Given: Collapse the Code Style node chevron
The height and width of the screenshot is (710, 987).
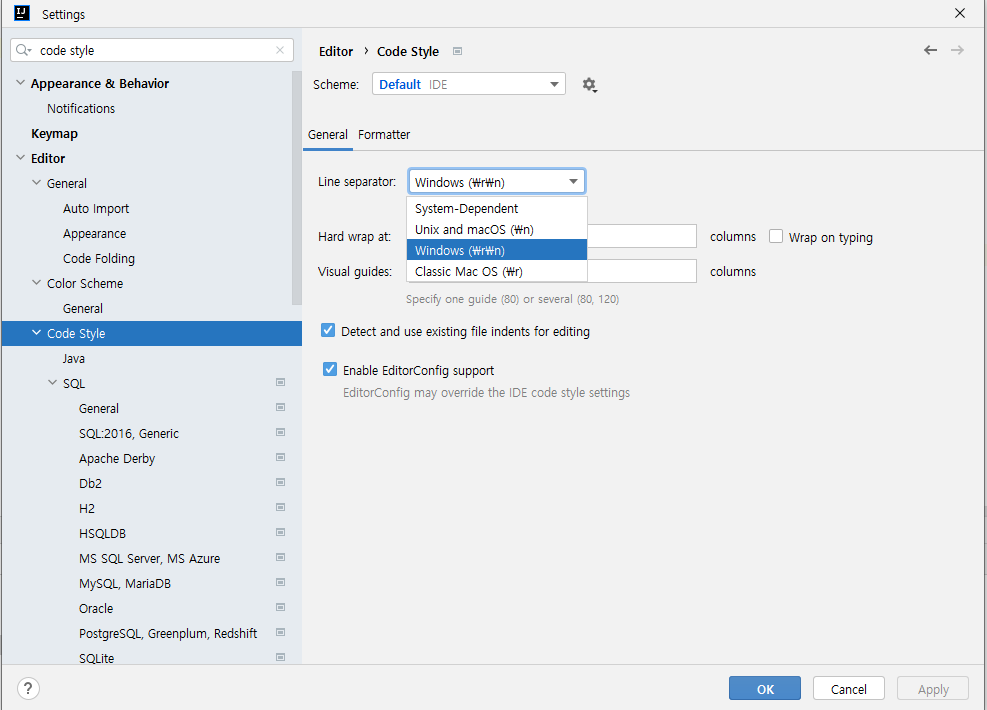Looking at the screenshot, I should [x=37, y=332].
